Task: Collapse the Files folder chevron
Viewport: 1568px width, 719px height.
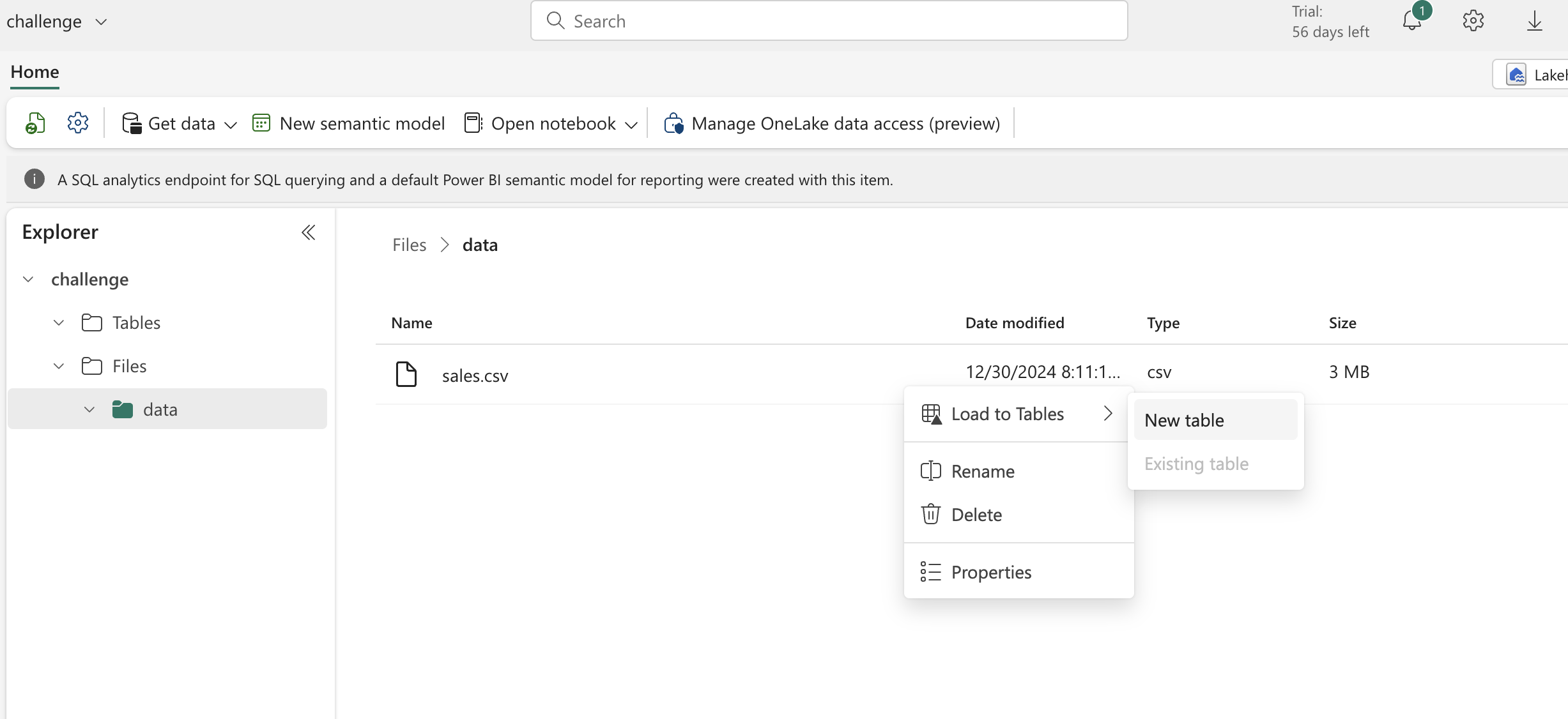Action: (x=59, y=366)
